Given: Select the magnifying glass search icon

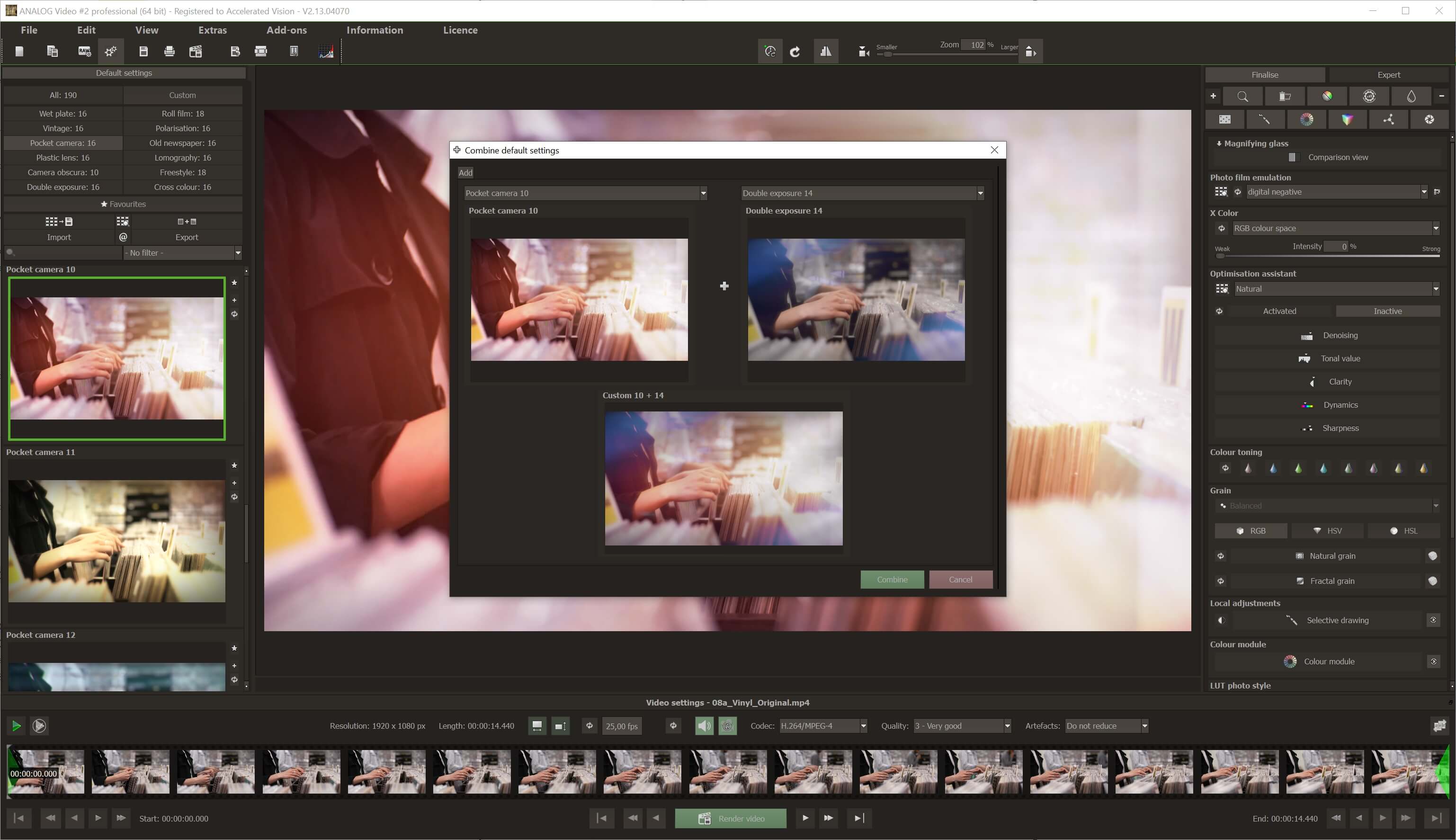Looking at the screenshot, I should coord(1242,96).
